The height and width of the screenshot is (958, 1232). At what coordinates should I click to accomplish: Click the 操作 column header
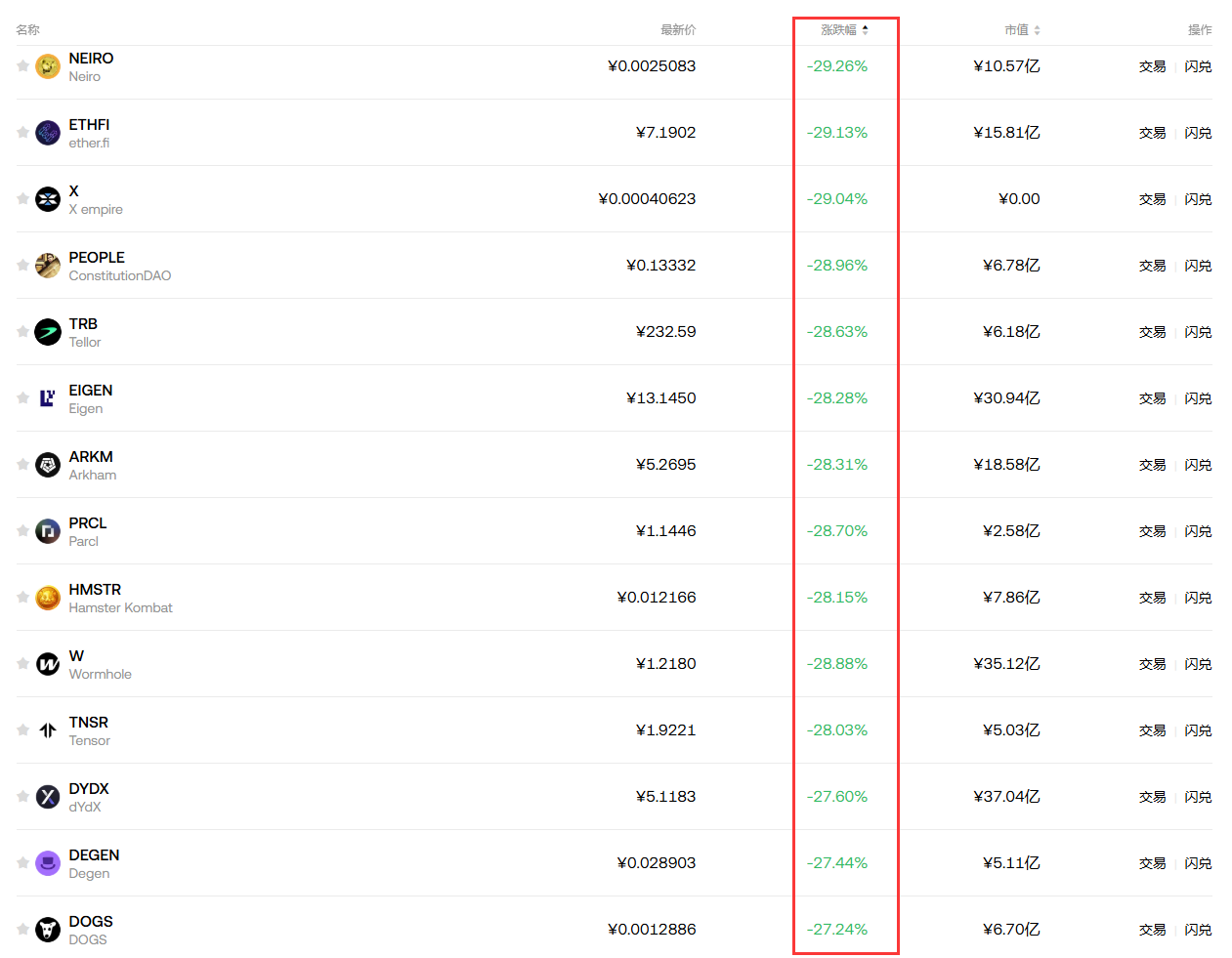coord(1200,30)
